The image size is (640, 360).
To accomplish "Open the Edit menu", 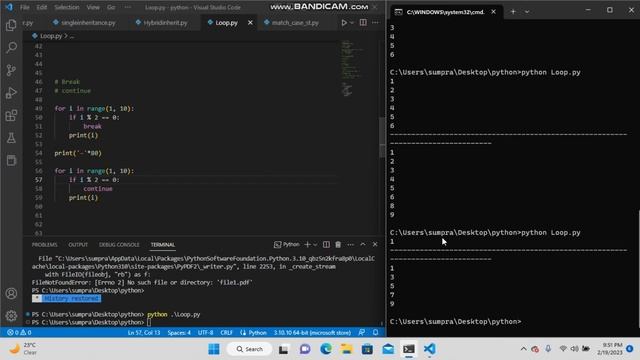I will 42,7.
